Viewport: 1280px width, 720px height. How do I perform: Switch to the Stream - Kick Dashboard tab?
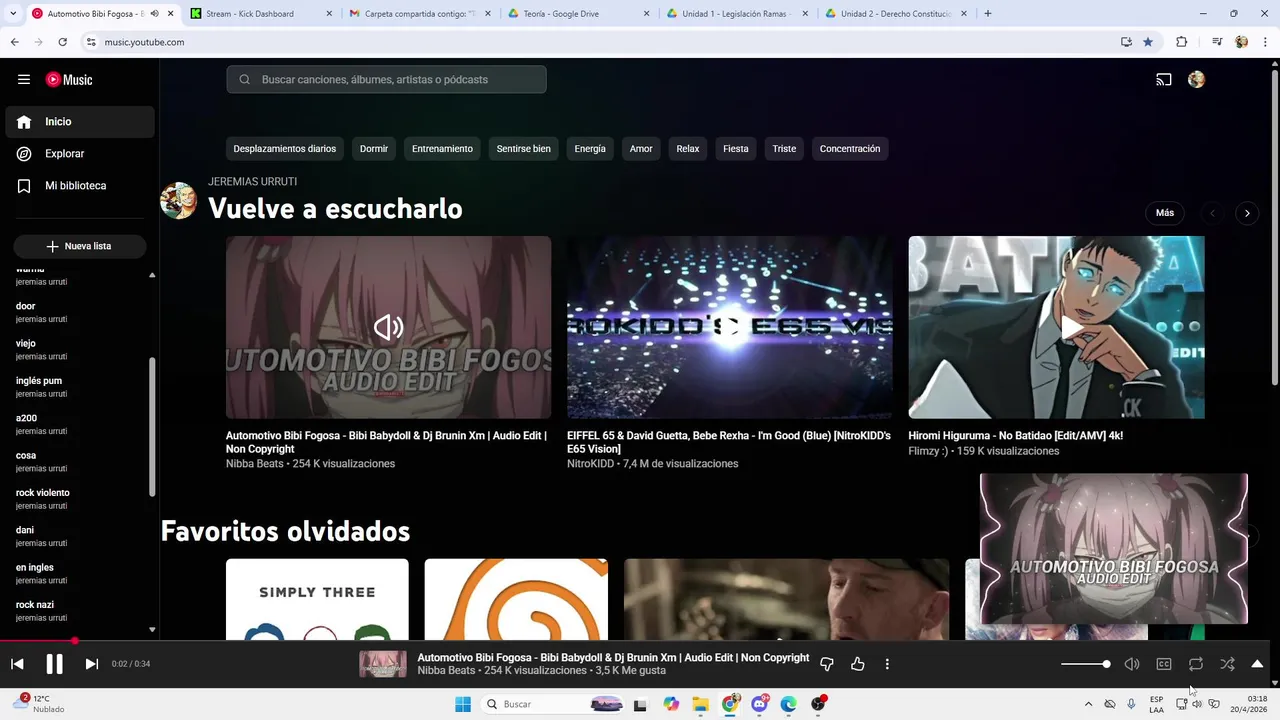(x=262, y=14)
